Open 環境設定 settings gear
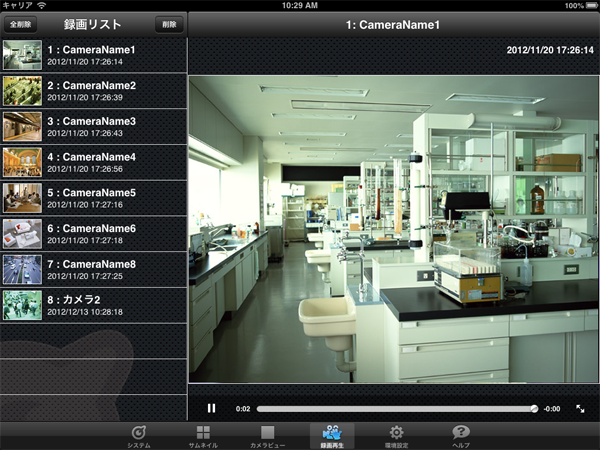This screenshot has height=450, width=600. [x=396, y=435]
